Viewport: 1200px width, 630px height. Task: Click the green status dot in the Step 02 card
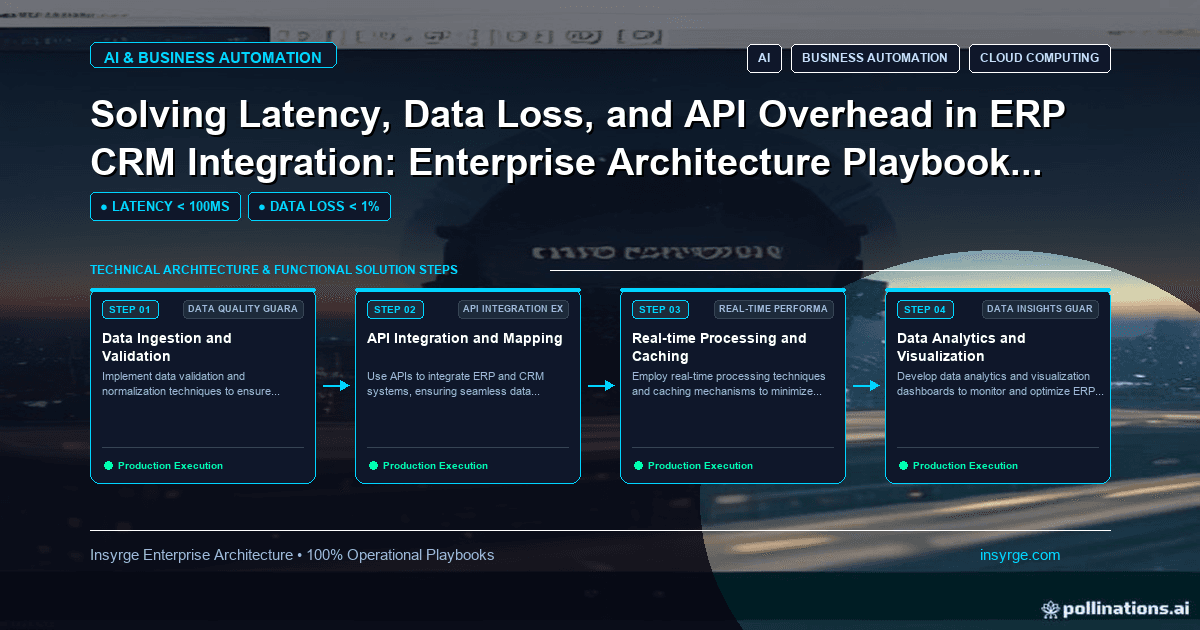pos(373,465)
